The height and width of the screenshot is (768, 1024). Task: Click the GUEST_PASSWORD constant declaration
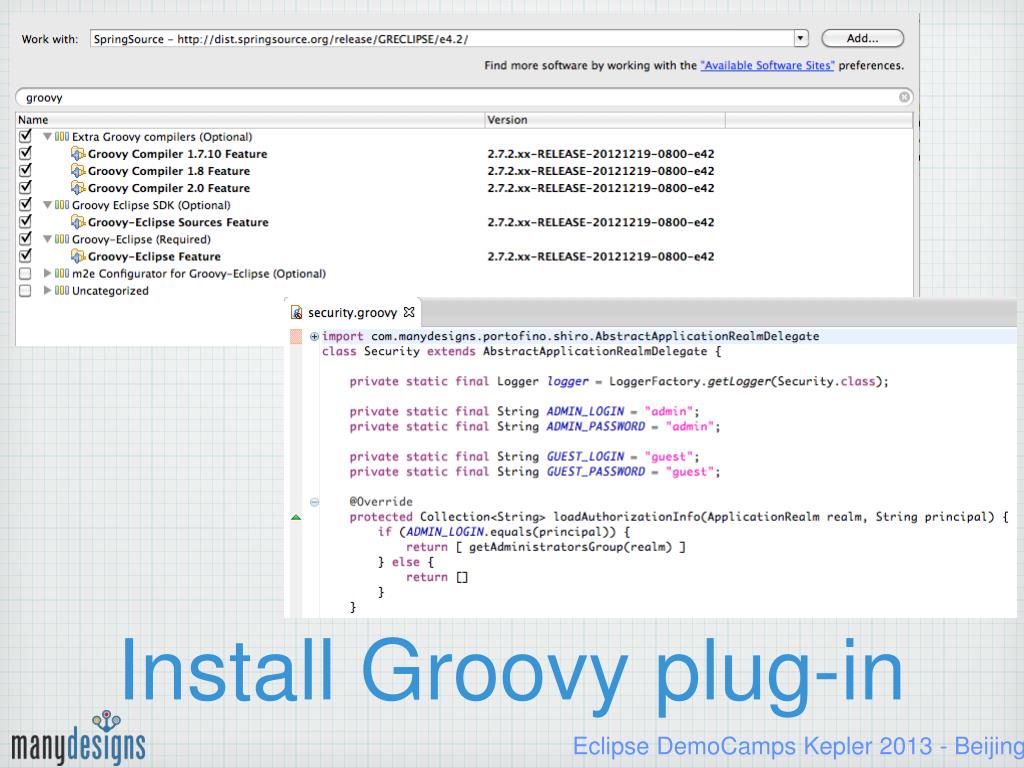535,472
